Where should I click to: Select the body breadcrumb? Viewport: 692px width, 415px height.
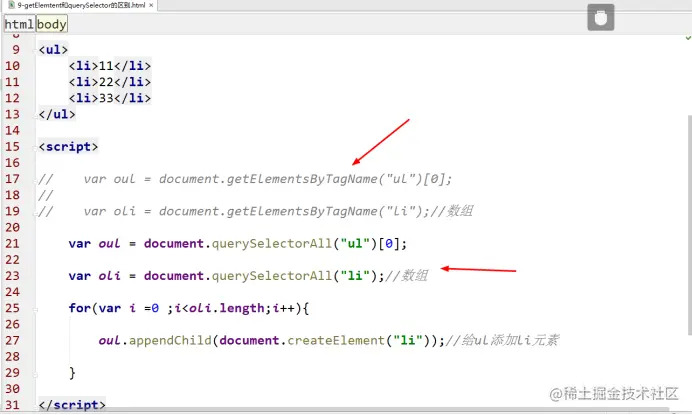pyautogui.click(x=52, y=24)
